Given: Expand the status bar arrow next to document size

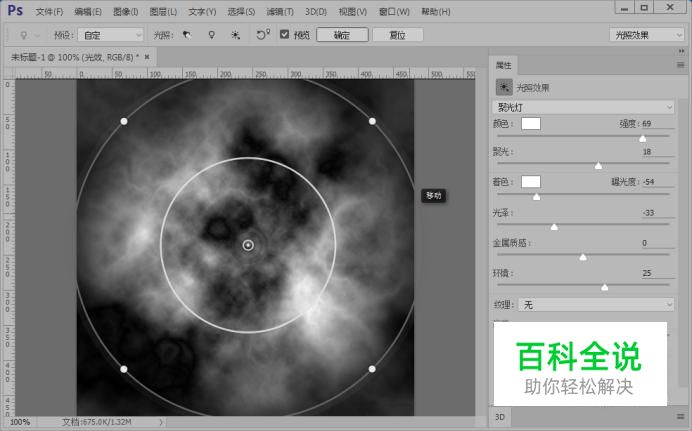Looking at the screenshot, I should (x=161, y=422).
